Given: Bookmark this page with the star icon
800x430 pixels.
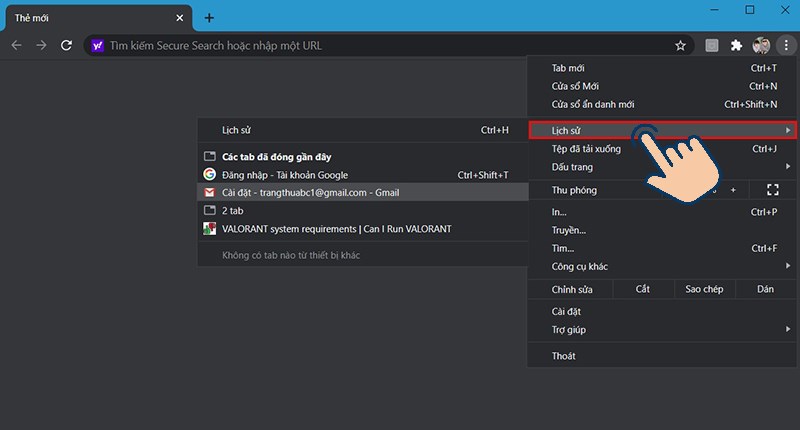Looking at the screenshot, I should 680,45.
